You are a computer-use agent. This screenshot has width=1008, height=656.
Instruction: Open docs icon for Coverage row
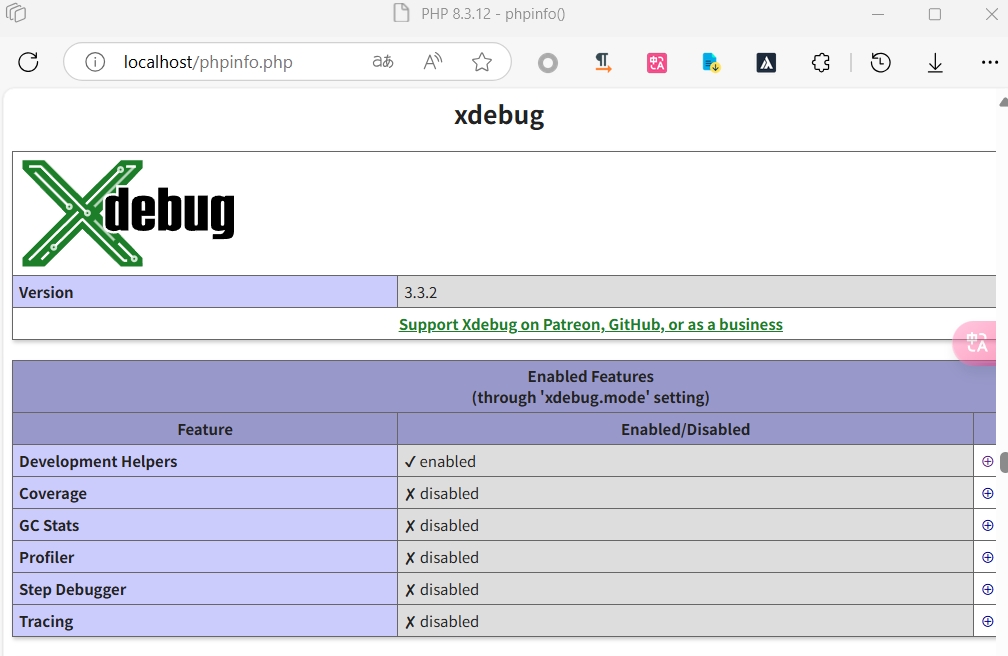987,493
